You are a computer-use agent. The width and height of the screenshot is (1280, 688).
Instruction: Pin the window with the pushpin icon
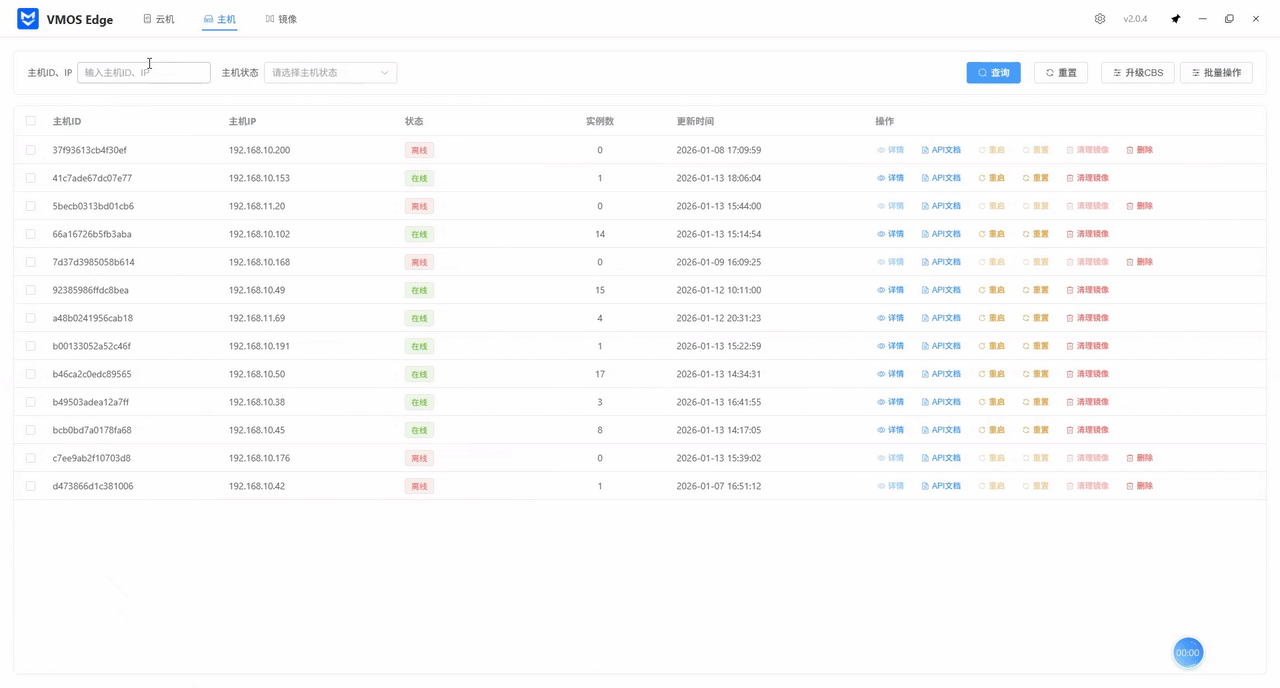coord(1176,19)
